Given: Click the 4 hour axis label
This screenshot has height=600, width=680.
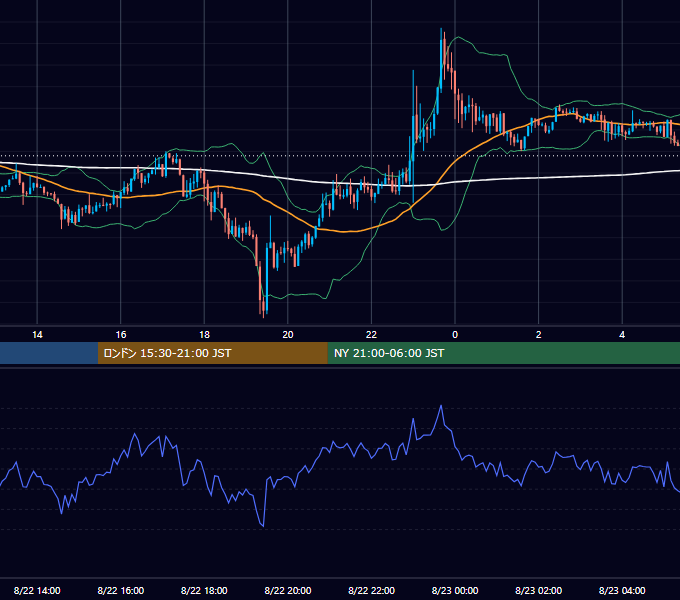Looking at the screenshot, I should [622, 335].
